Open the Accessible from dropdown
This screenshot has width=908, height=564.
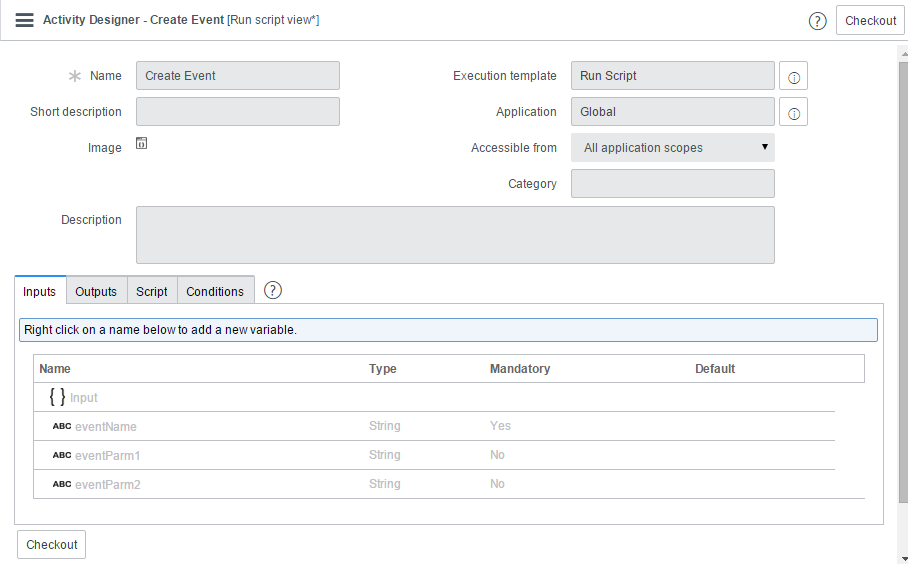tap(673, 148)
